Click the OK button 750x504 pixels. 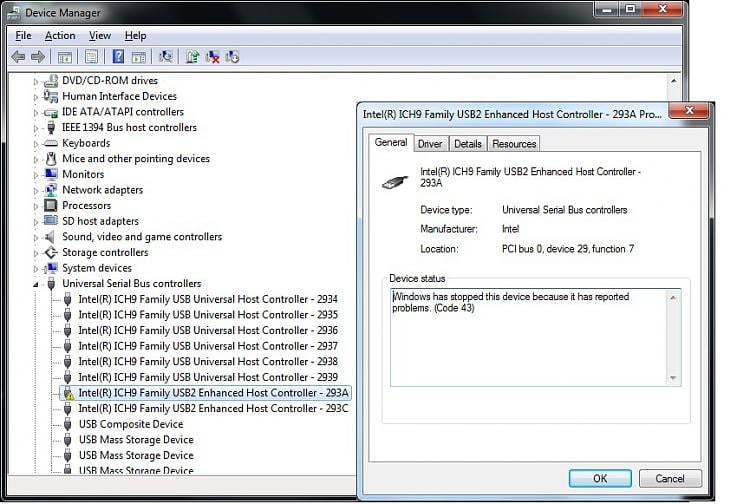pos(600,478)
